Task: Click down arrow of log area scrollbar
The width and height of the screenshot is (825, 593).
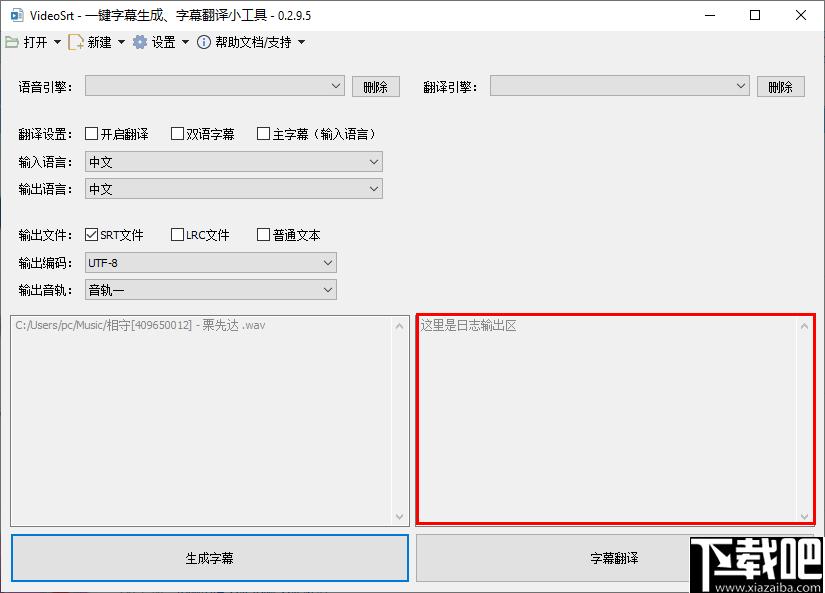Action: point(804,517)
